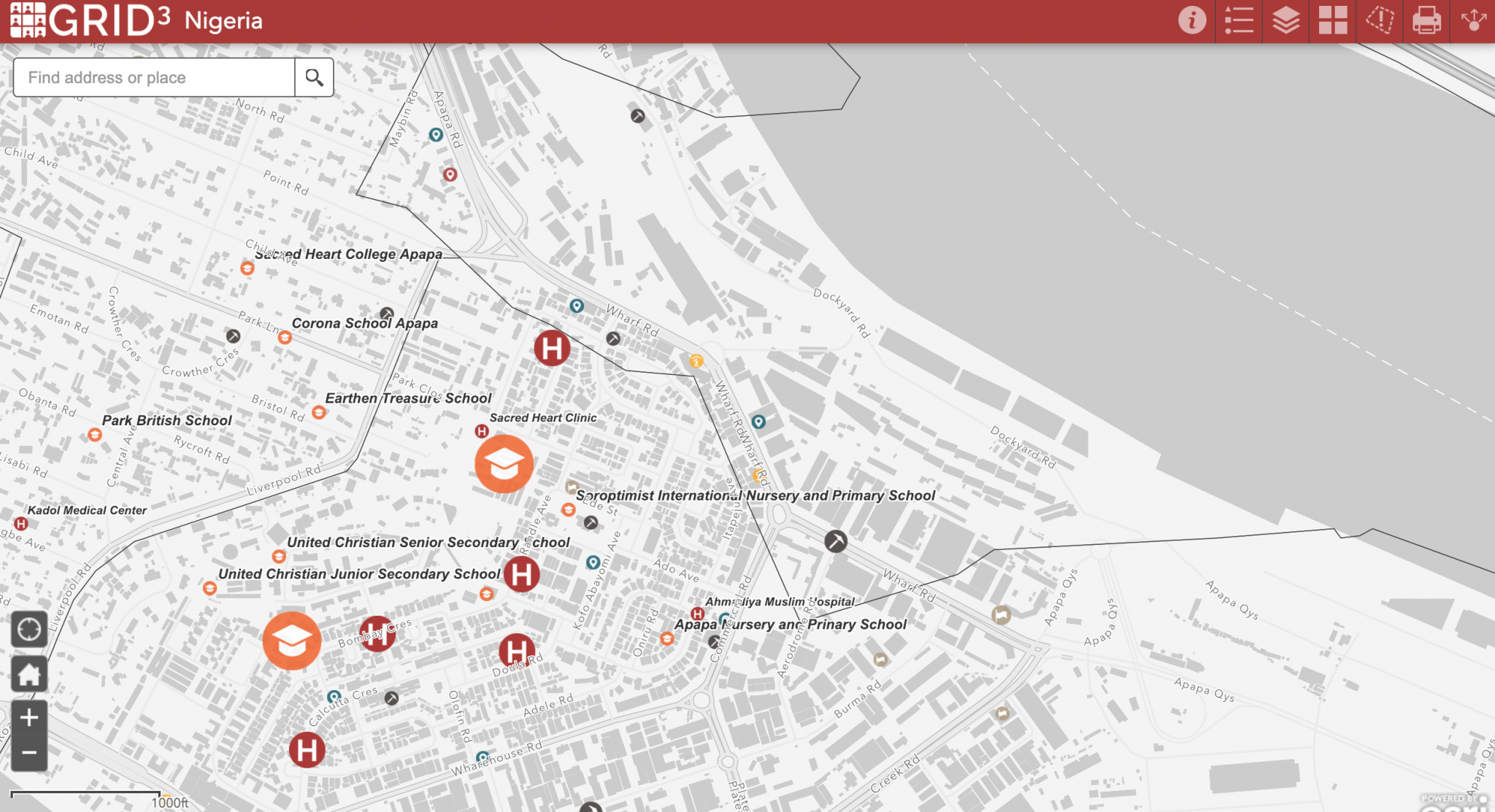The image size is (1495, 812).
Task: Click the Earthen Treasure School marker
Action: point(319,412)
